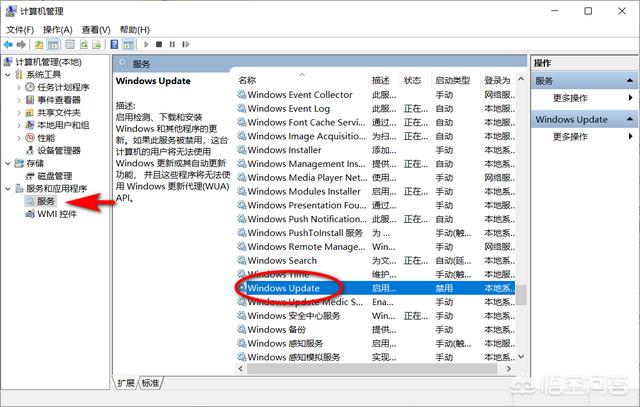Click the Back arrow toolbar icon
This screenshot has height=407, width=640.
click(x=8, y=44)
